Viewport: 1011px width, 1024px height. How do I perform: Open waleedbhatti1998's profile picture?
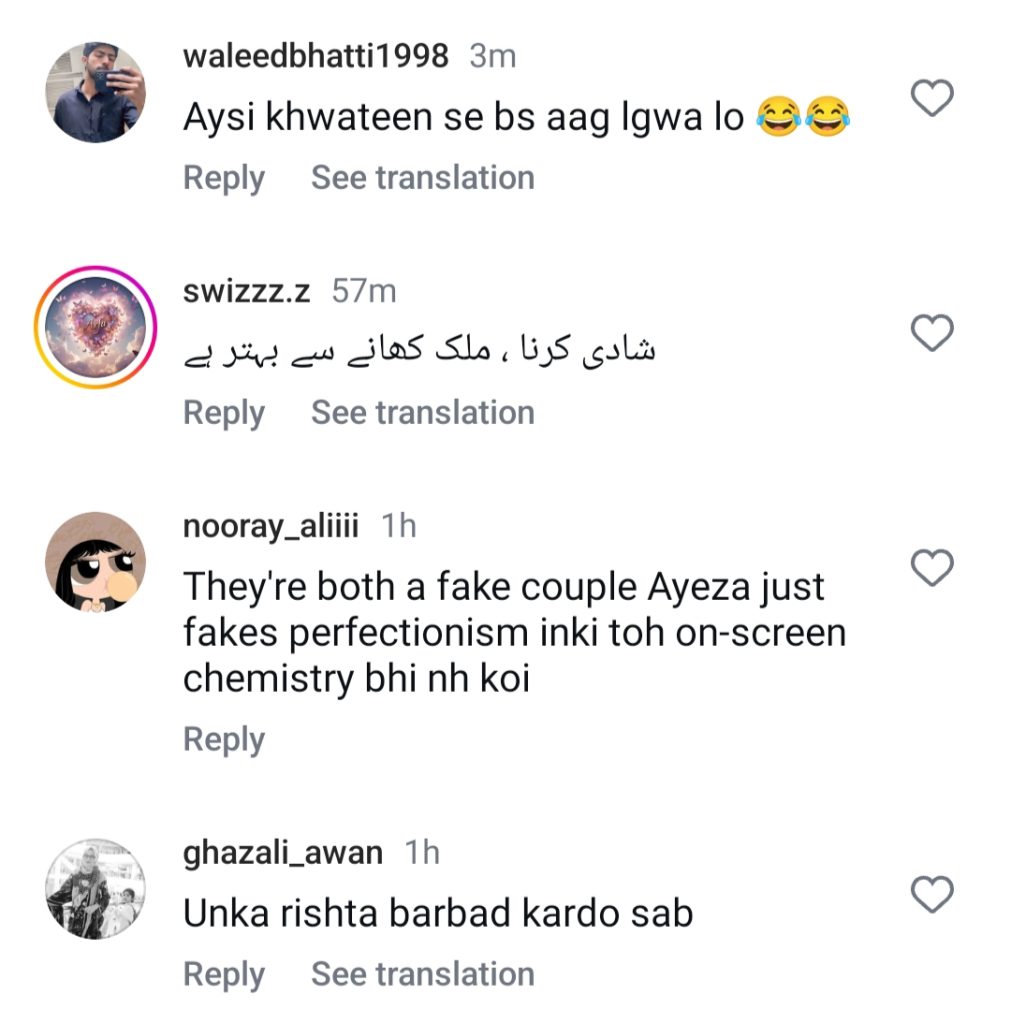(96, 92)
